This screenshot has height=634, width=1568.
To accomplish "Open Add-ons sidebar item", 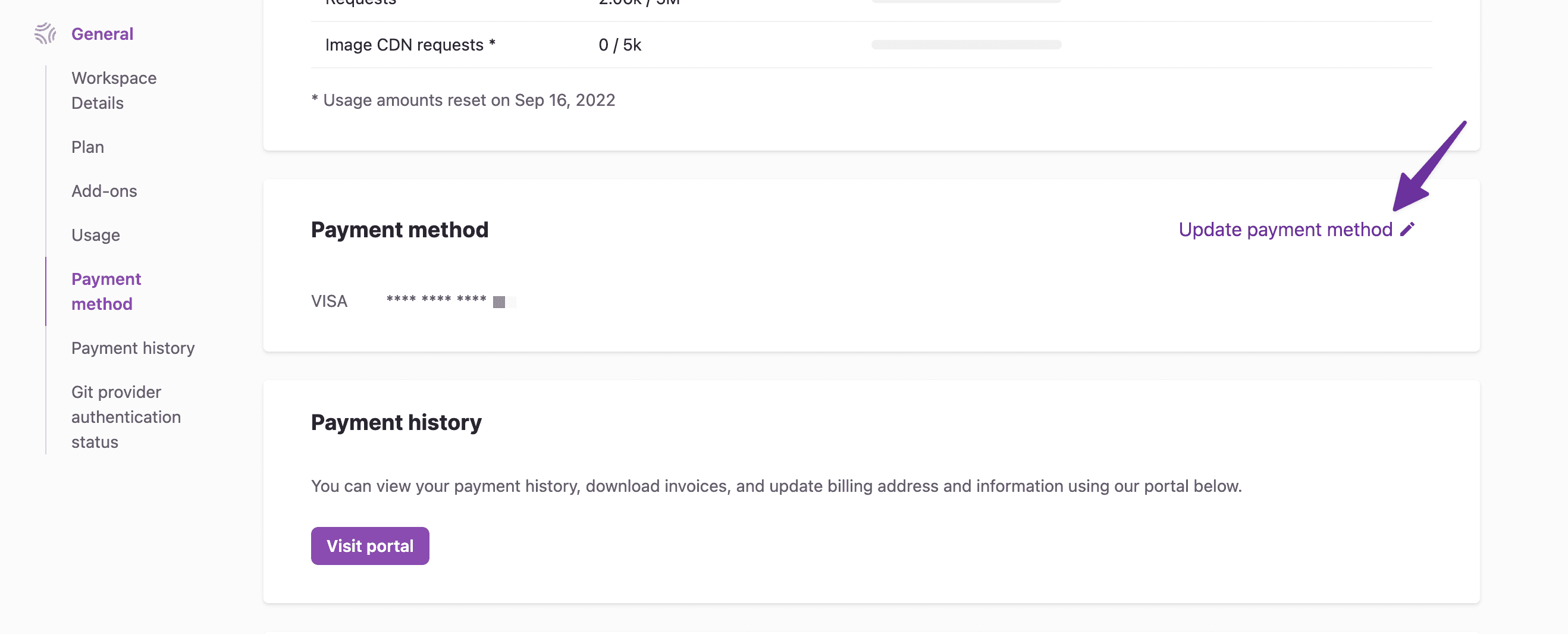I will [x=104, y=190].
